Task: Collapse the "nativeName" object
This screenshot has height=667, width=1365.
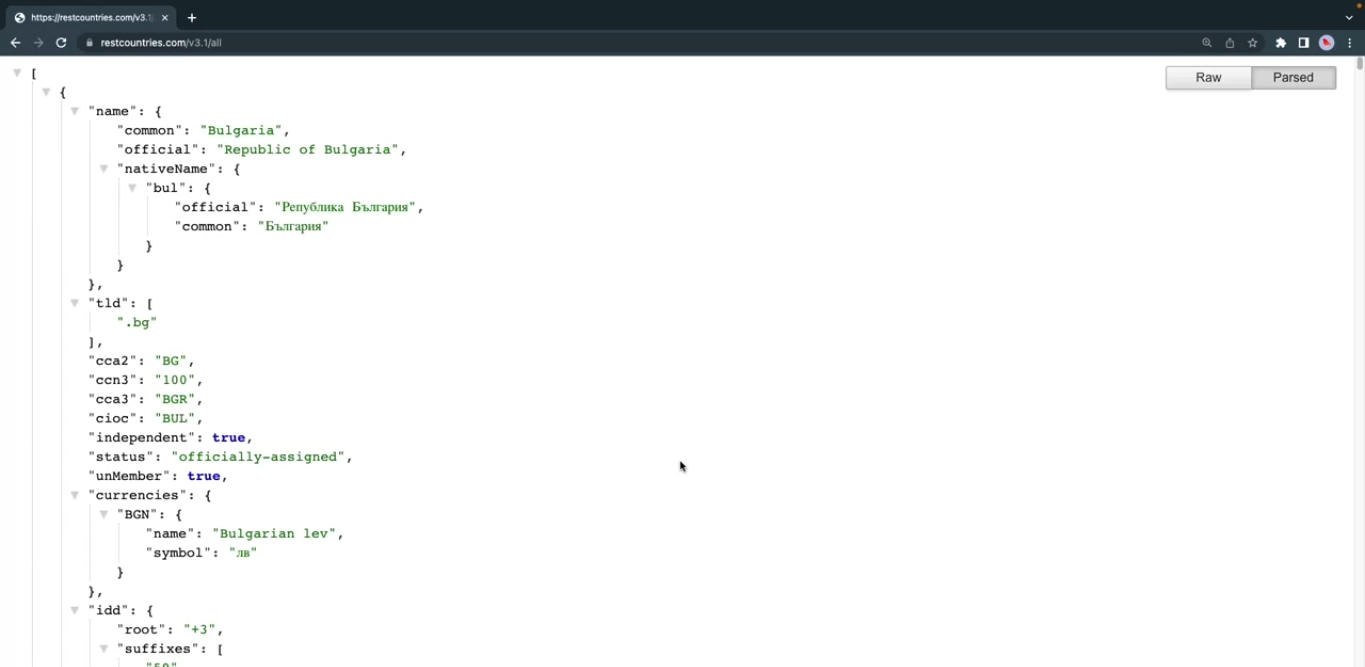Action: 104,169
